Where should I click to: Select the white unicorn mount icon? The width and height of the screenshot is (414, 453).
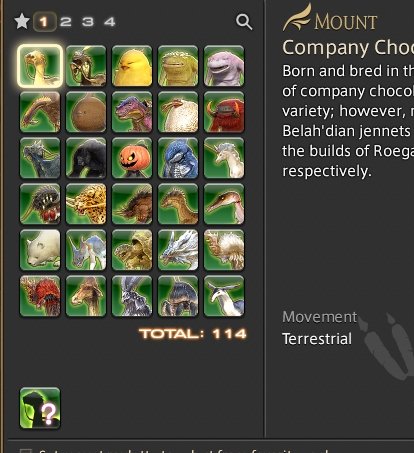[224, 158]
